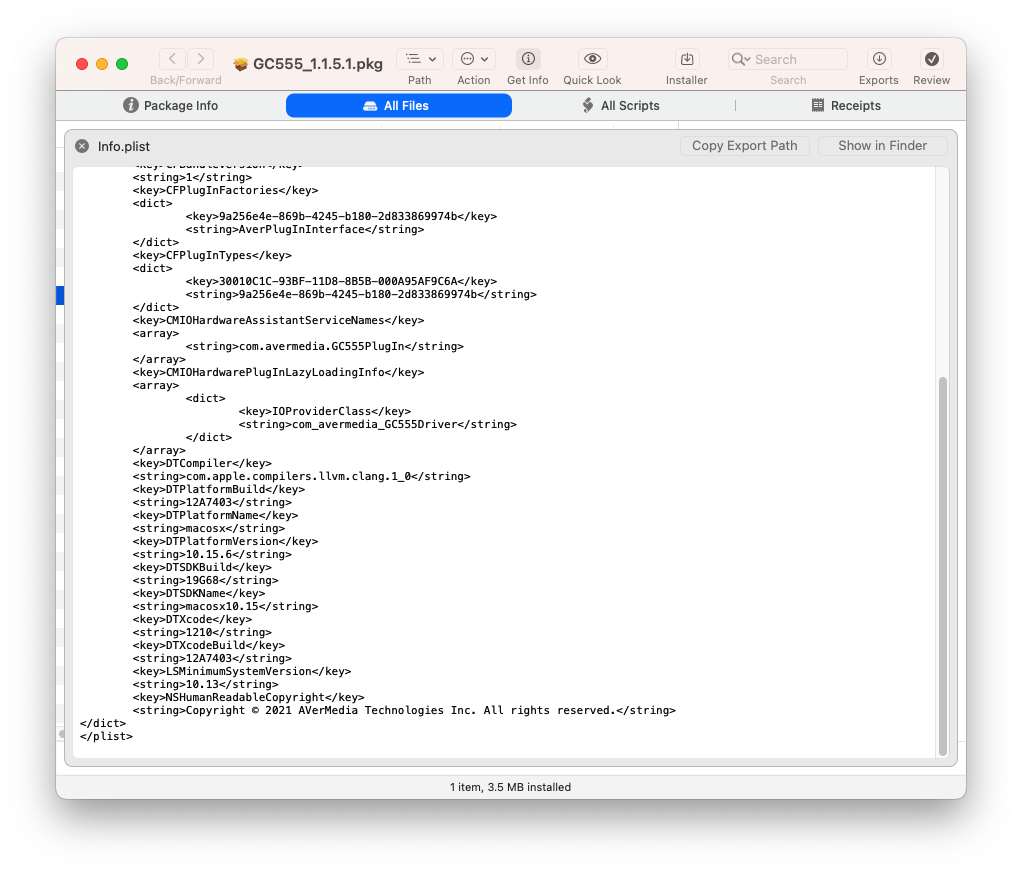The image size is (1022, 873).
Task: Click the Review checkmark icon
Action: (931, 59)
